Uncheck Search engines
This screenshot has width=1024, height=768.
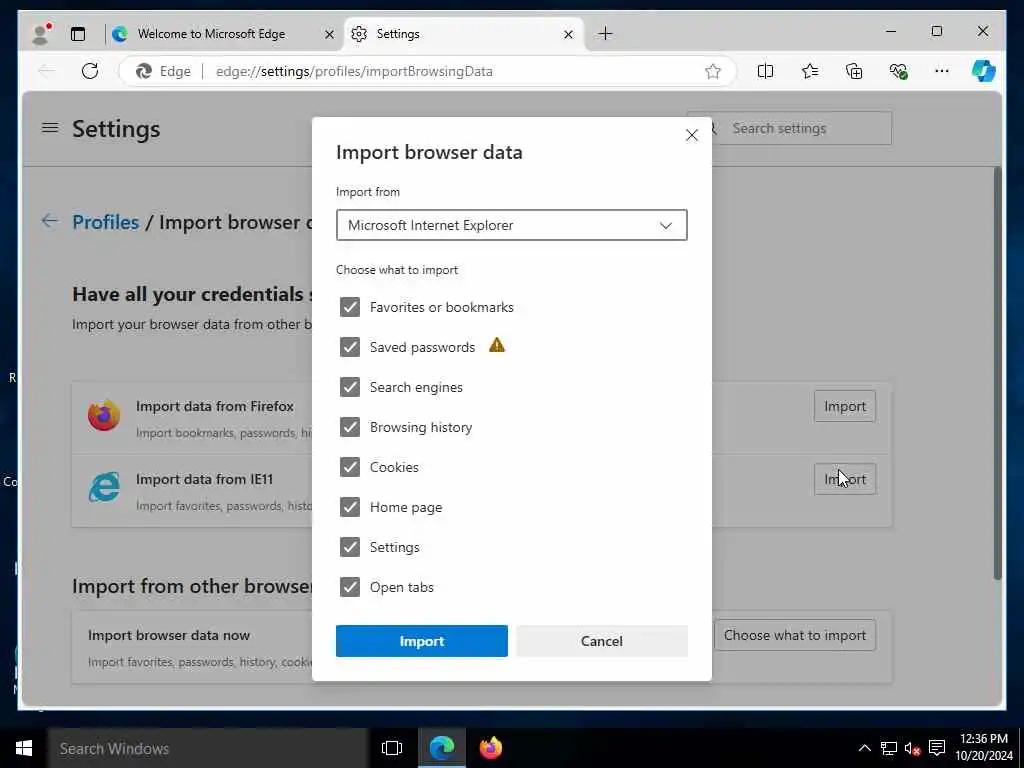point(350,387)
